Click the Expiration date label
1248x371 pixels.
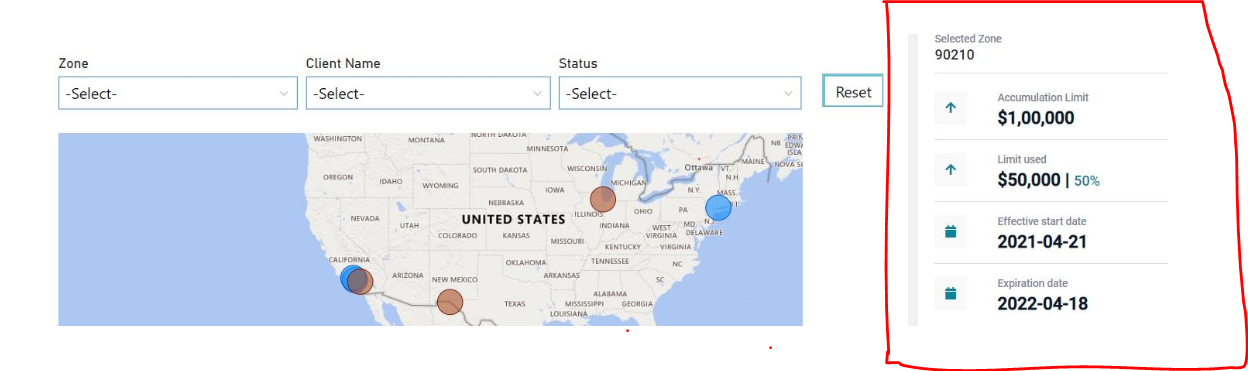click(1032, 284)
